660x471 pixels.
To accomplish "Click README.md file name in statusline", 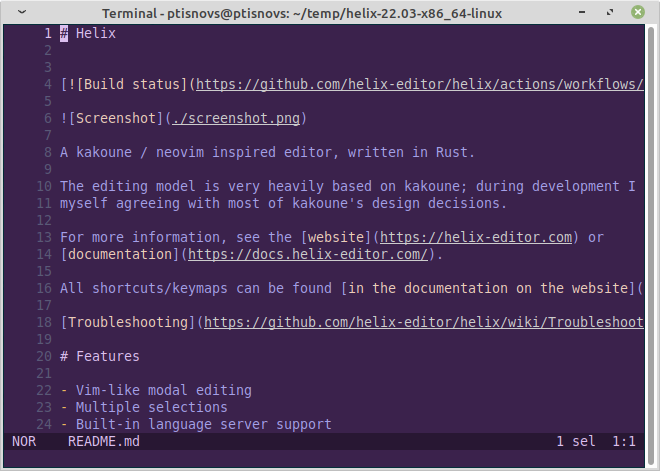I will (104, 442).
